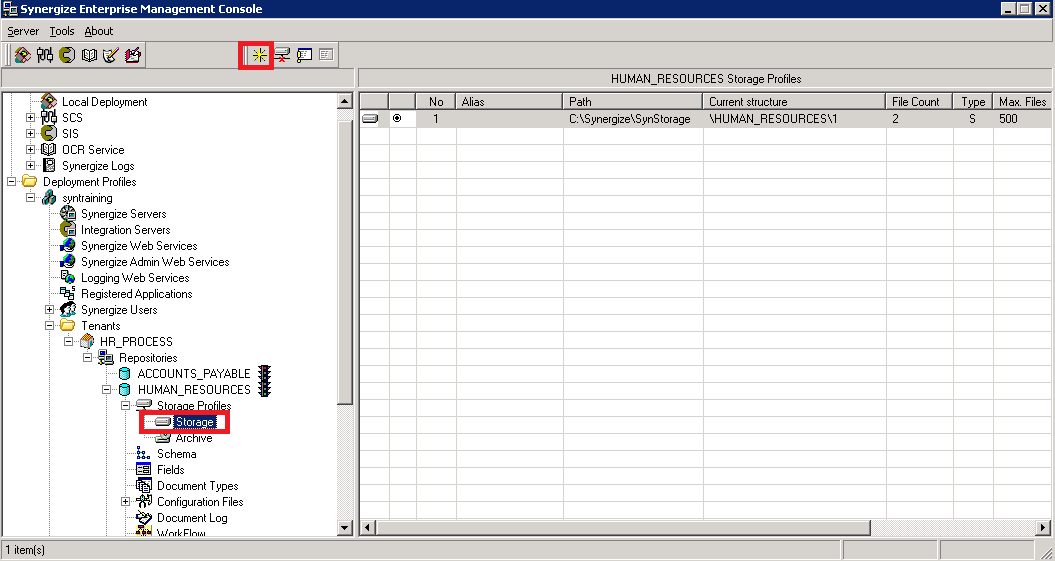Click the Archive storage profile icon

[x=163, y=438]
